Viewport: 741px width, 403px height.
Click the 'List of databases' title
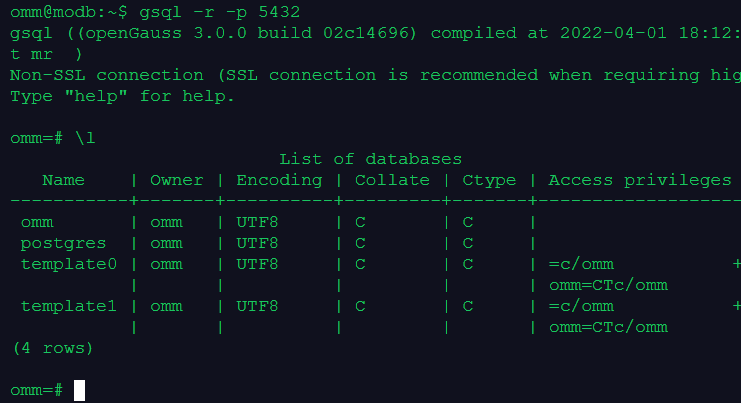click(x=370, y=159)
